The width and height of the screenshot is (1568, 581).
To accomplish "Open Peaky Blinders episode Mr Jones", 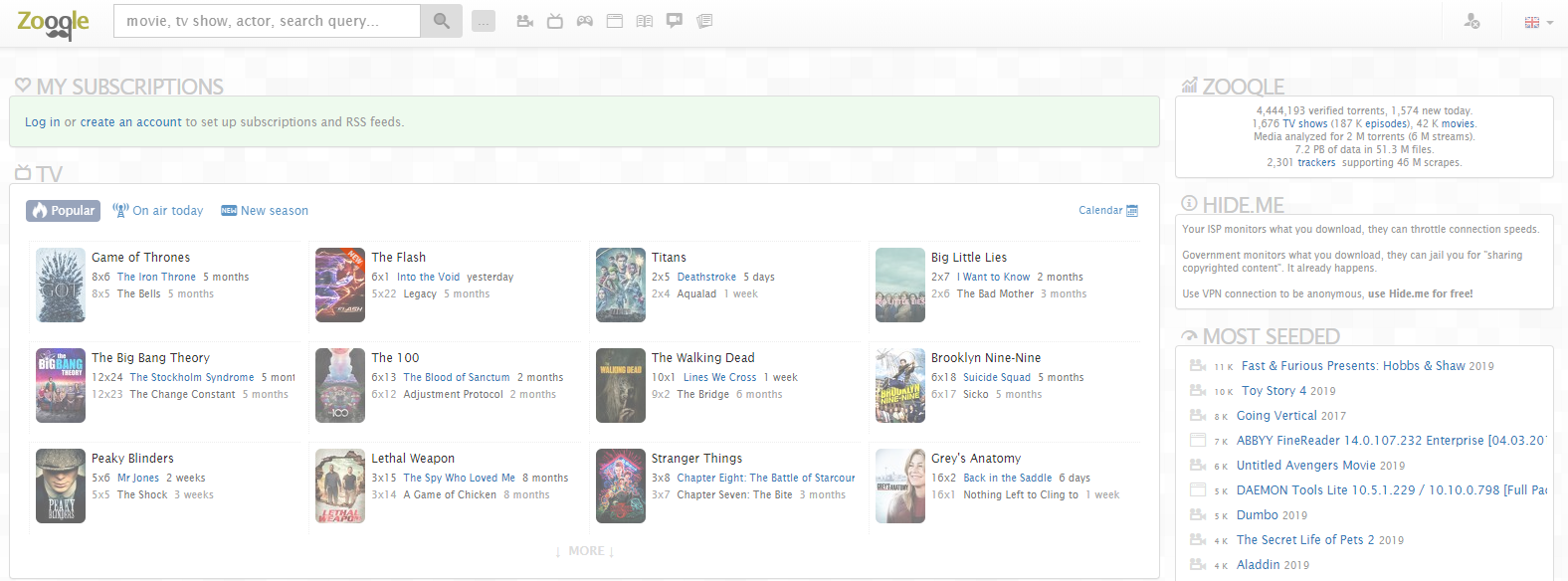I will pyautogui.click(x=138, y=479).
